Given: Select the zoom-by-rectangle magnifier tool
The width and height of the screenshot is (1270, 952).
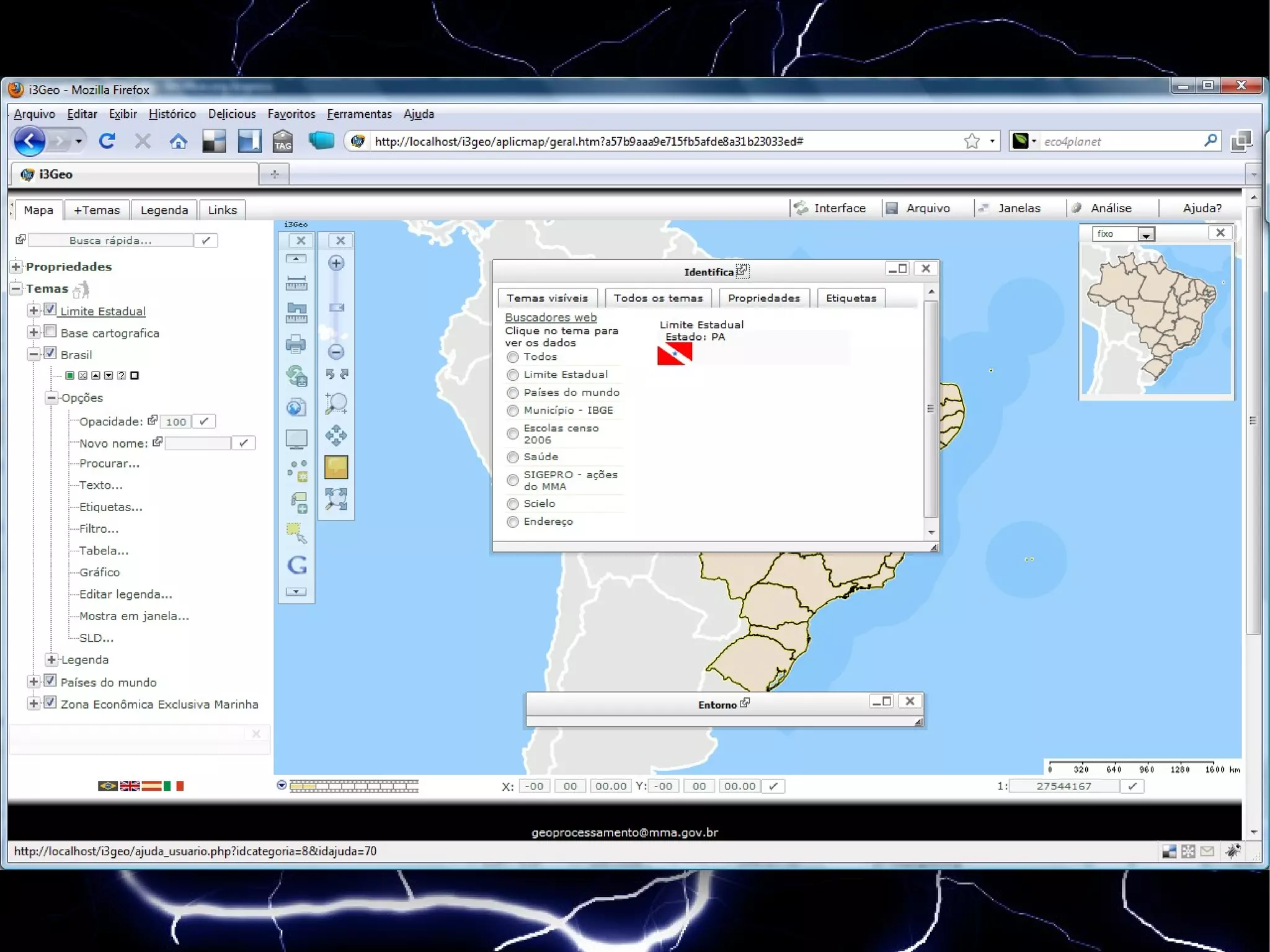Looking at the screenshot, I should click(336, 403).
